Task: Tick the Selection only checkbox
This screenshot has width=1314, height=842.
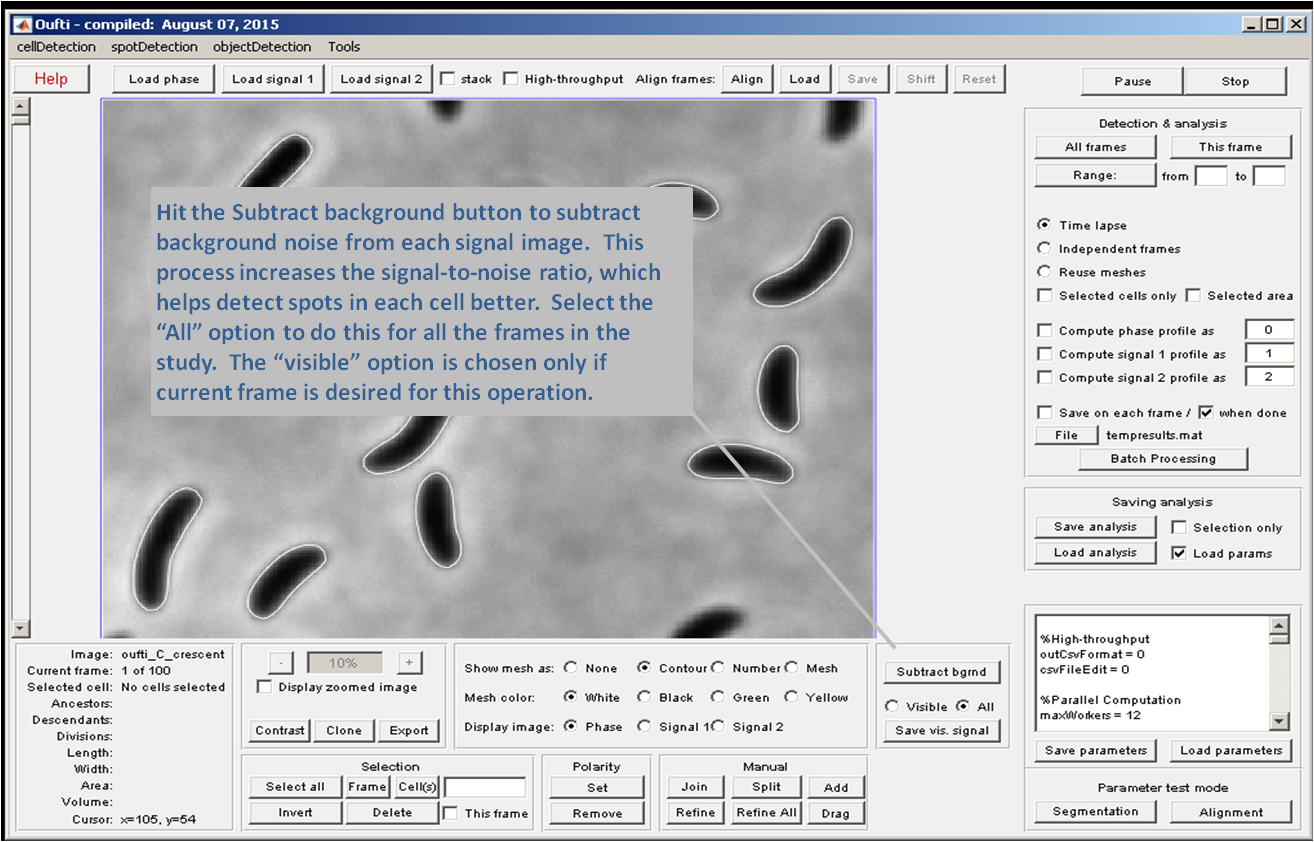Action: (1179, 527)
